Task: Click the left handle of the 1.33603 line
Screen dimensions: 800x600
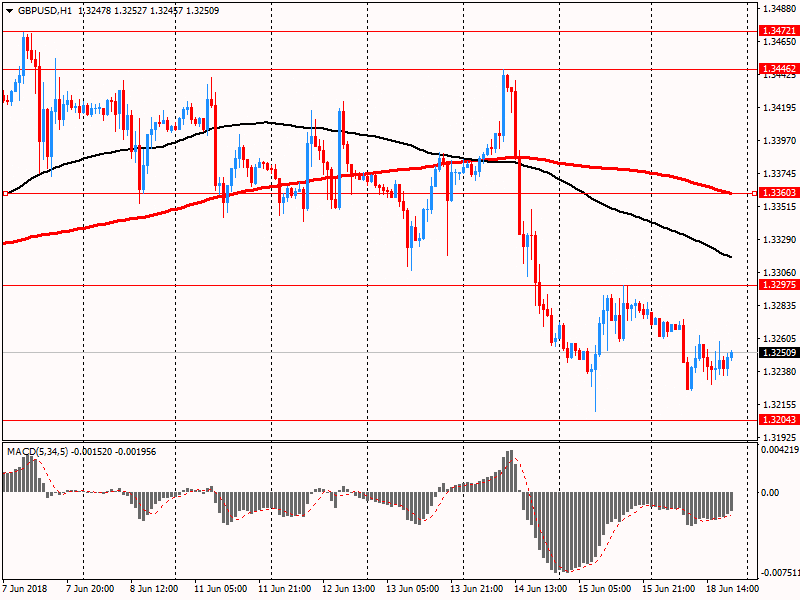Action: click(5, 193)
